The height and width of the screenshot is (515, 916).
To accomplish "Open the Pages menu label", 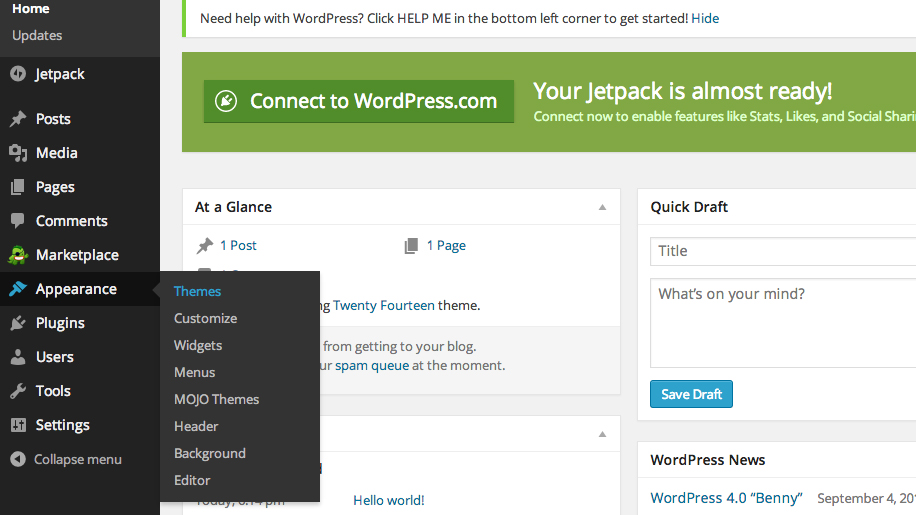I will 55,187.
